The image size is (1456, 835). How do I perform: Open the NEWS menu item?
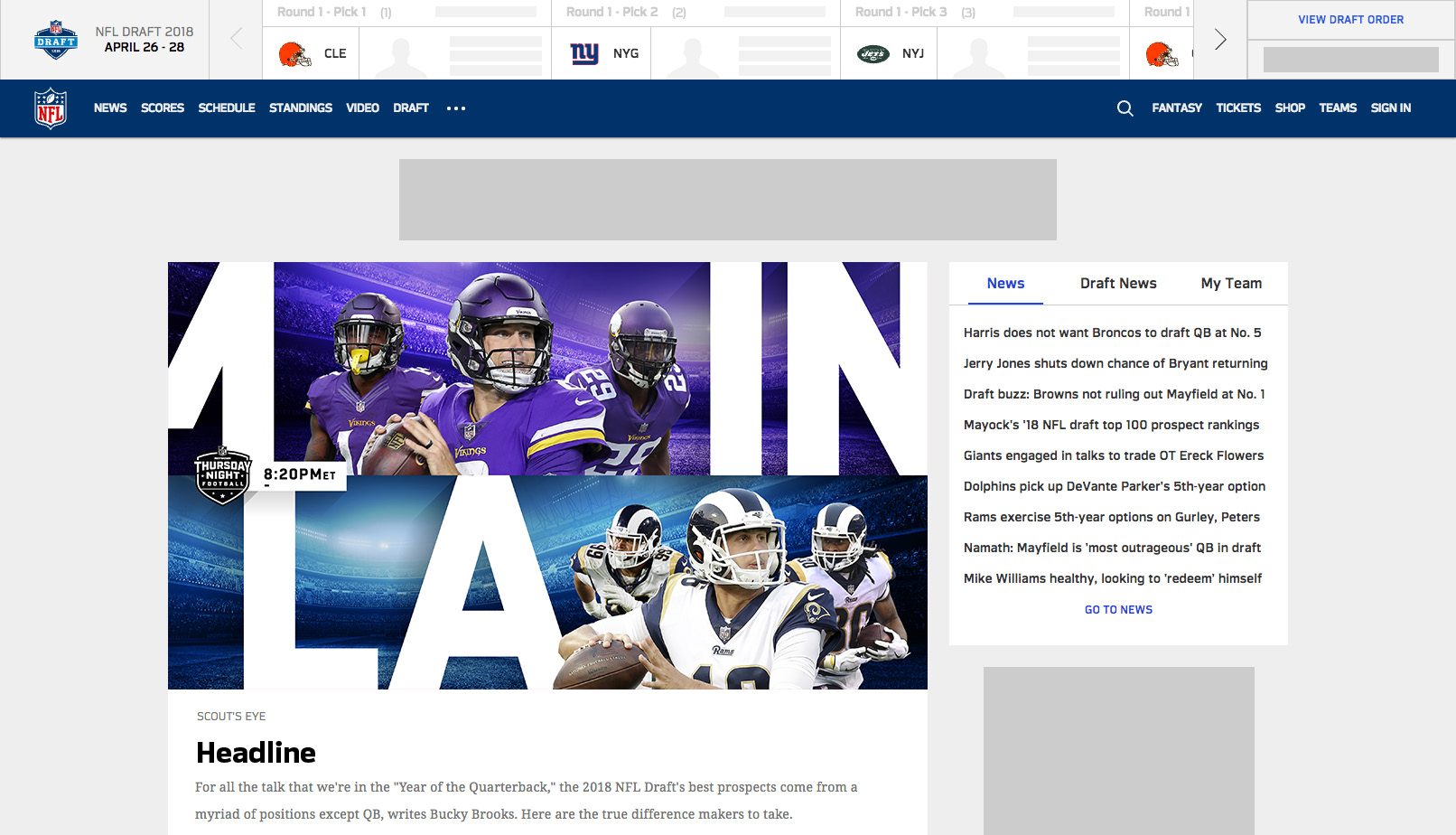coord(110,108)
